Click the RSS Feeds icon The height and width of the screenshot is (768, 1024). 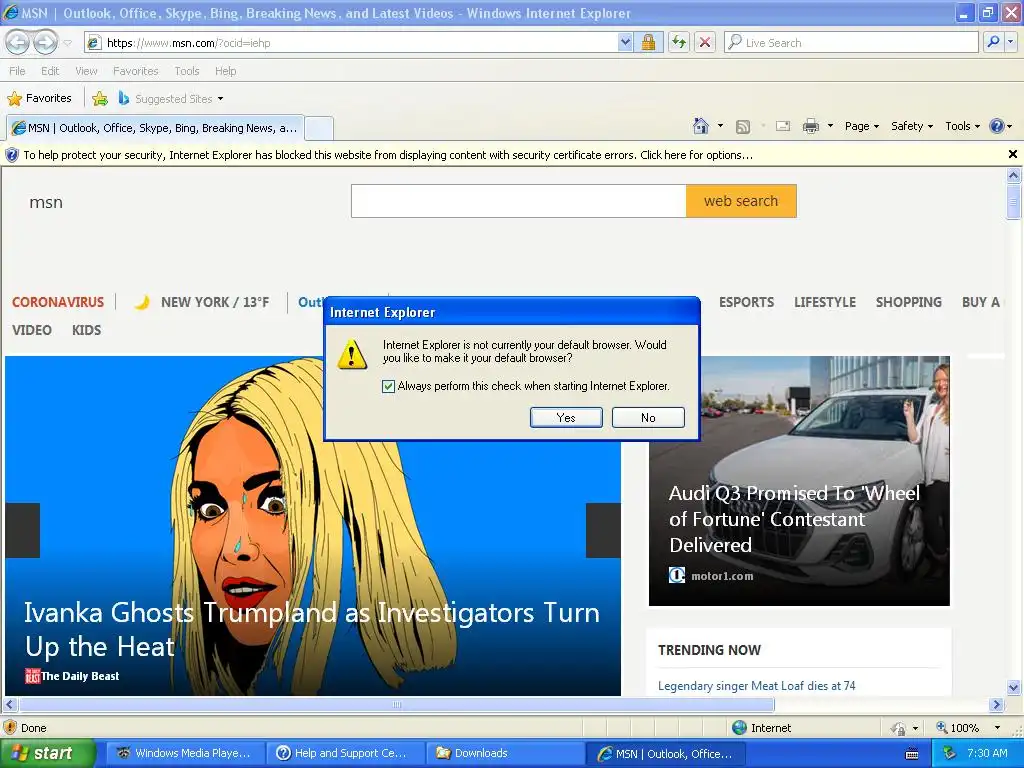coord(743,127)
